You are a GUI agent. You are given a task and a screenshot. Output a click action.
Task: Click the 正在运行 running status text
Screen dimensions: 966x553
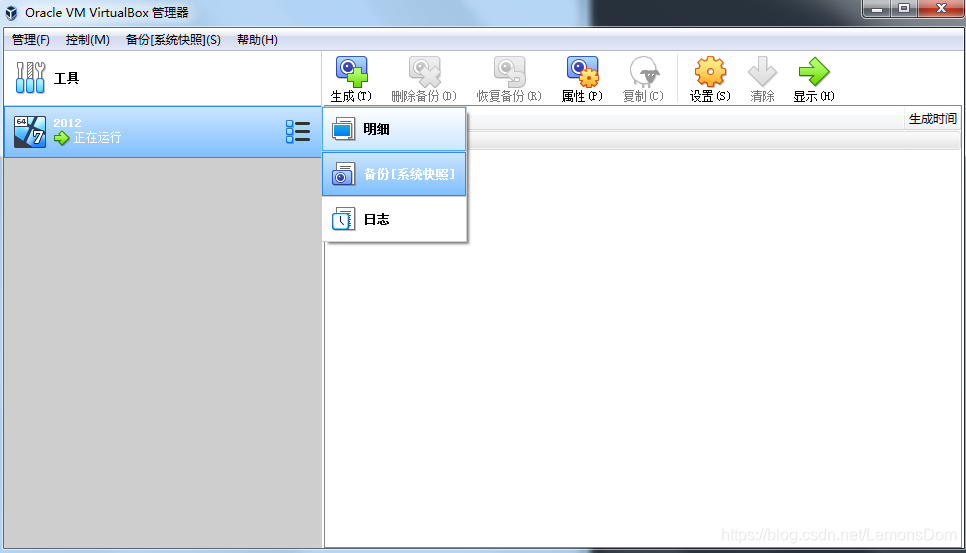[x=97, y=138]
